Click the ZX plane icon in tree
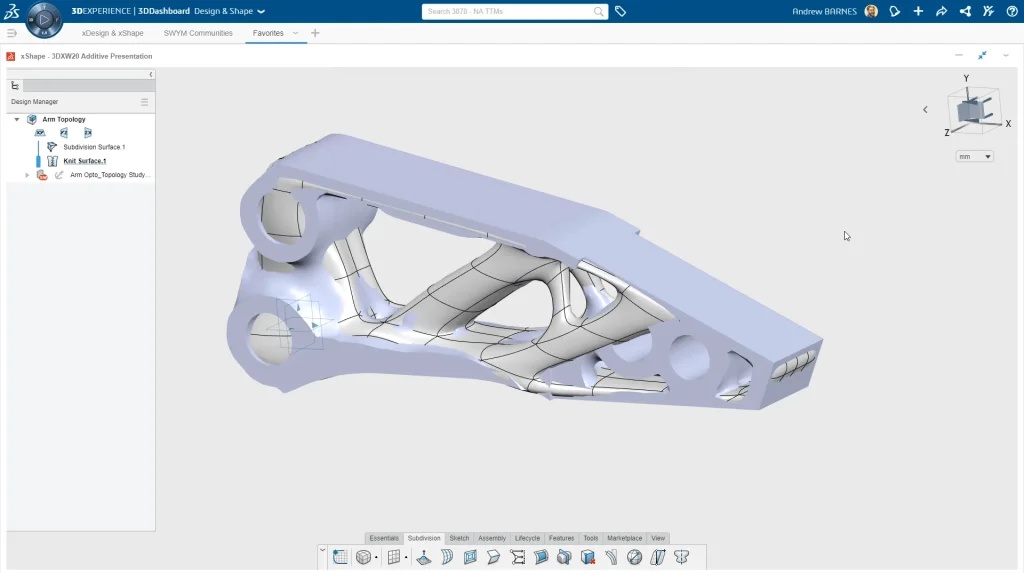 coord(88,132)
